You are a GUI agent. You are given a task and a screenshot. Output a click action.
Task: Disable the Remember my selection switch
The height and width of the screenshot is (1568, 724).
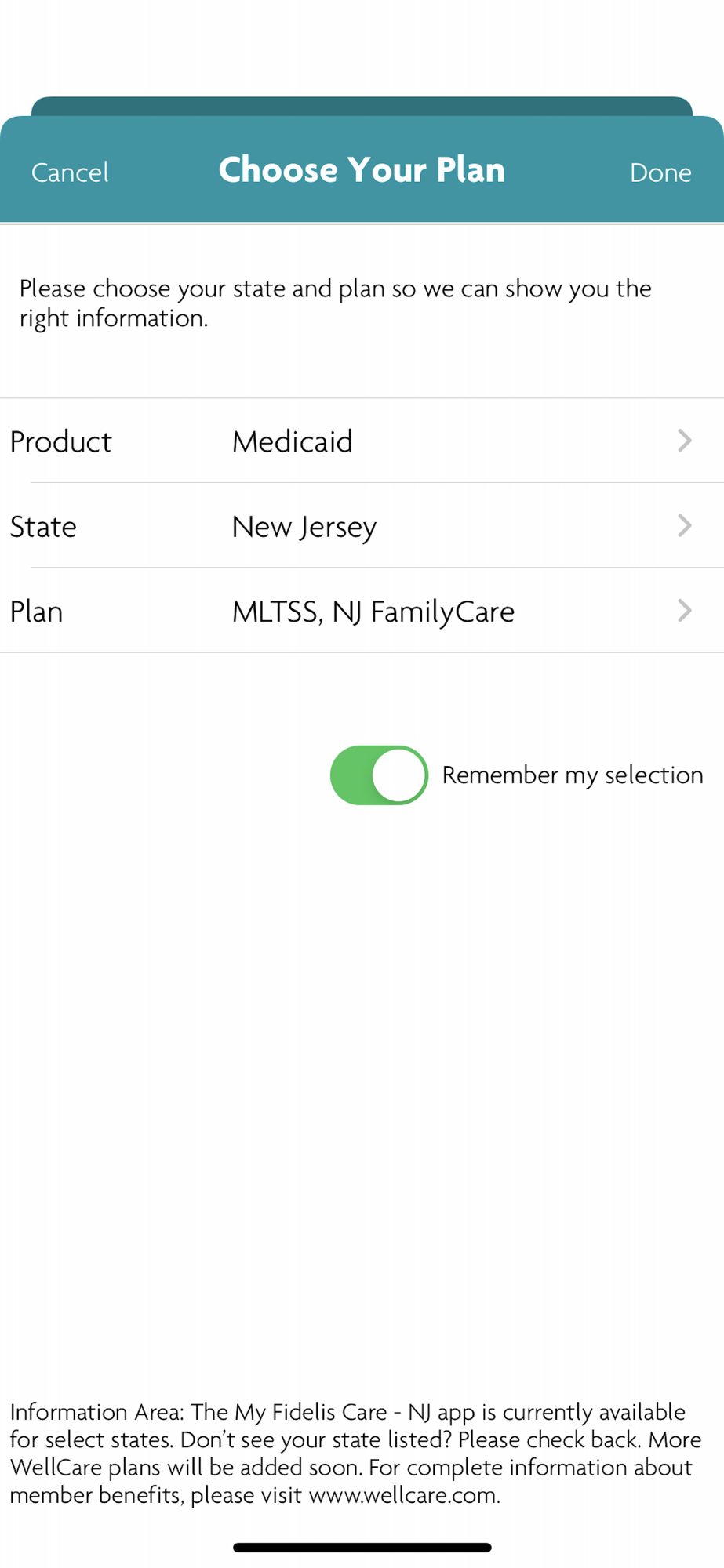point(379,775)
